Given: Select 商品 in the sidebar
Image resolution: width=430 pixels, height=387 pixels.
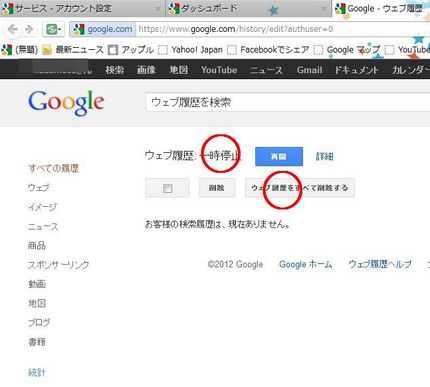Looking at the screenshot, I should point(37,246).
